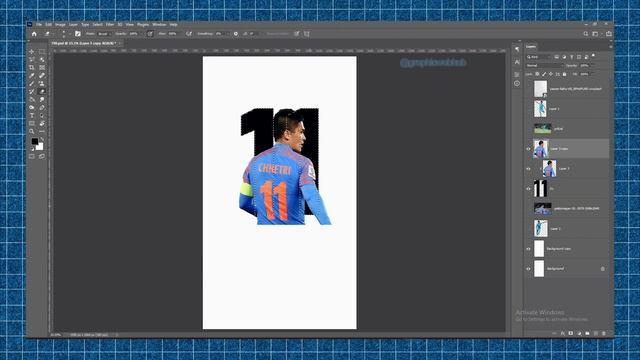Image resolution: width=640 pixels, height=360 pixels.
Task: Click the white background color swatch
Action: [x=40, y=147]
